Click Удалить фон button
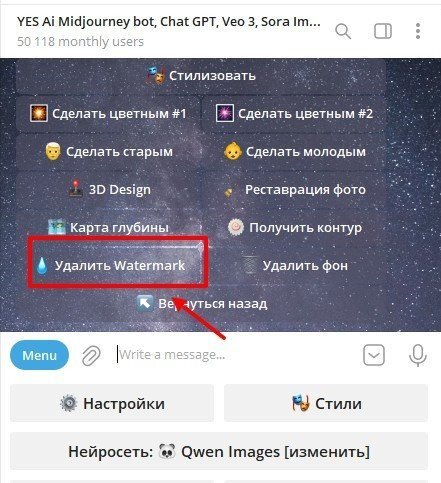Image resolution: width=441 pixels, height=483 pixels. click(294, 266)
